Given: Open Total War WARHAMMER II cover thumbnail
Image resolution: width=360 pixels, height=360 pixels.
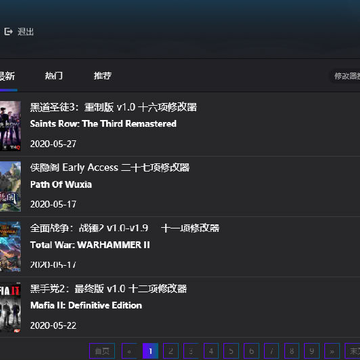Looking at the screenshot, I should tap(10, 247).
